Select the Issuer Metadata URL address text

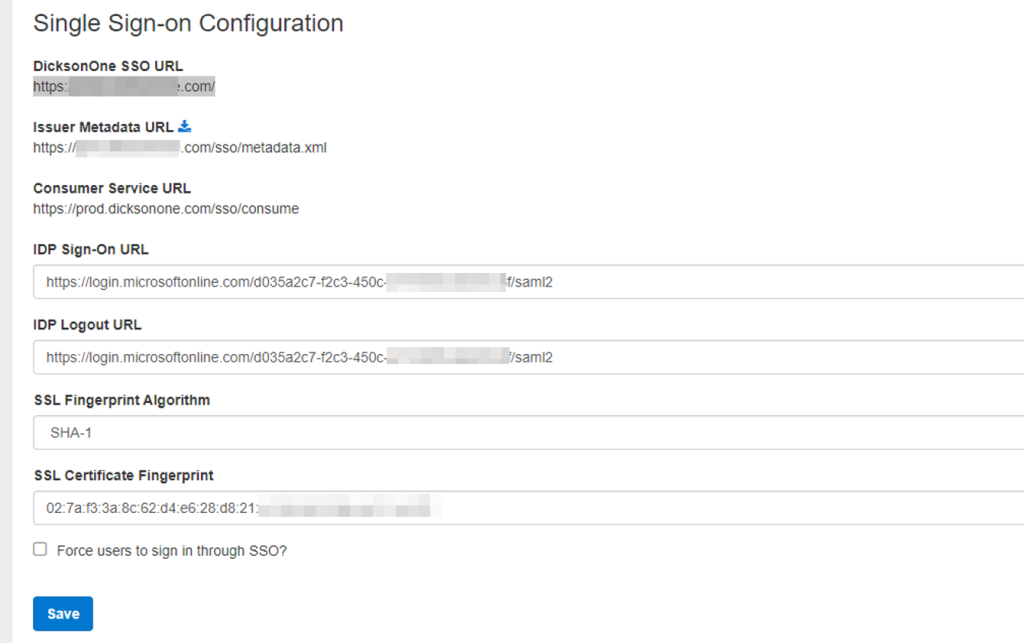click(x=180, y=148)
